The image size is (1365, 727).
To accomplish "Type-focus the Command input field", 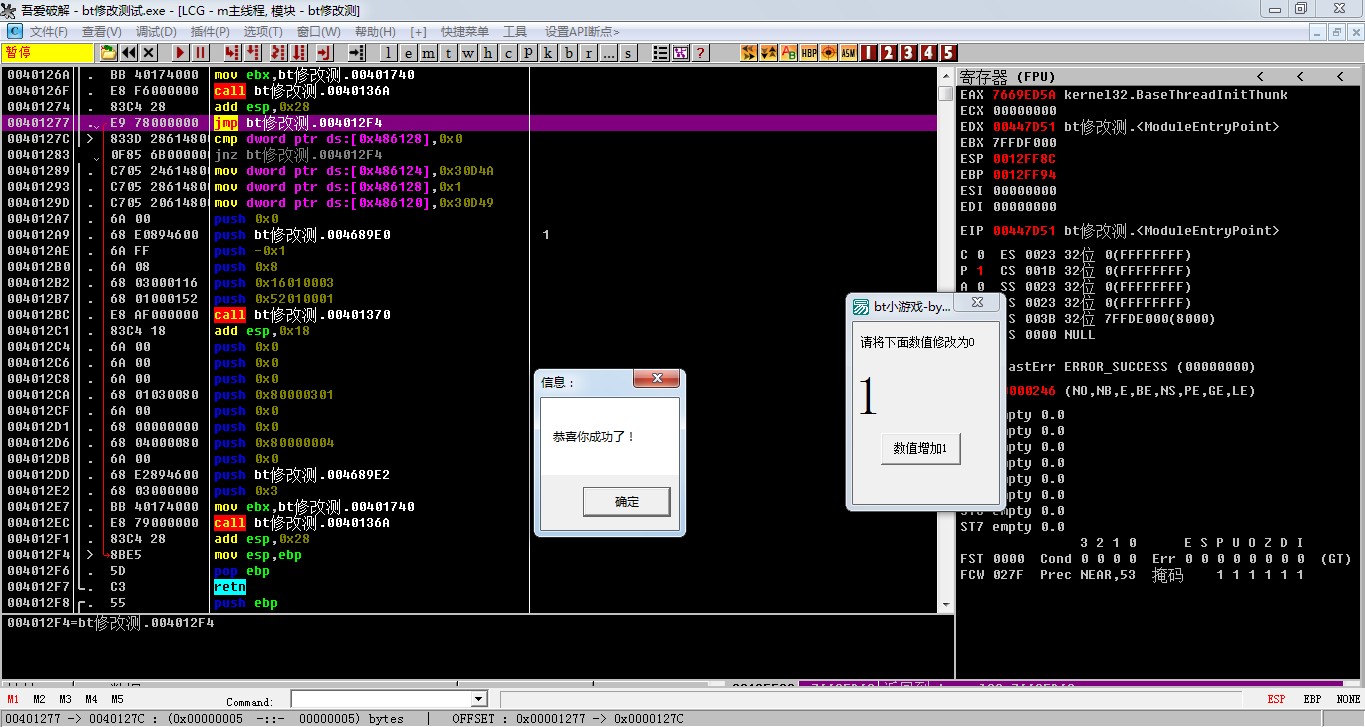I will point(380,699).
